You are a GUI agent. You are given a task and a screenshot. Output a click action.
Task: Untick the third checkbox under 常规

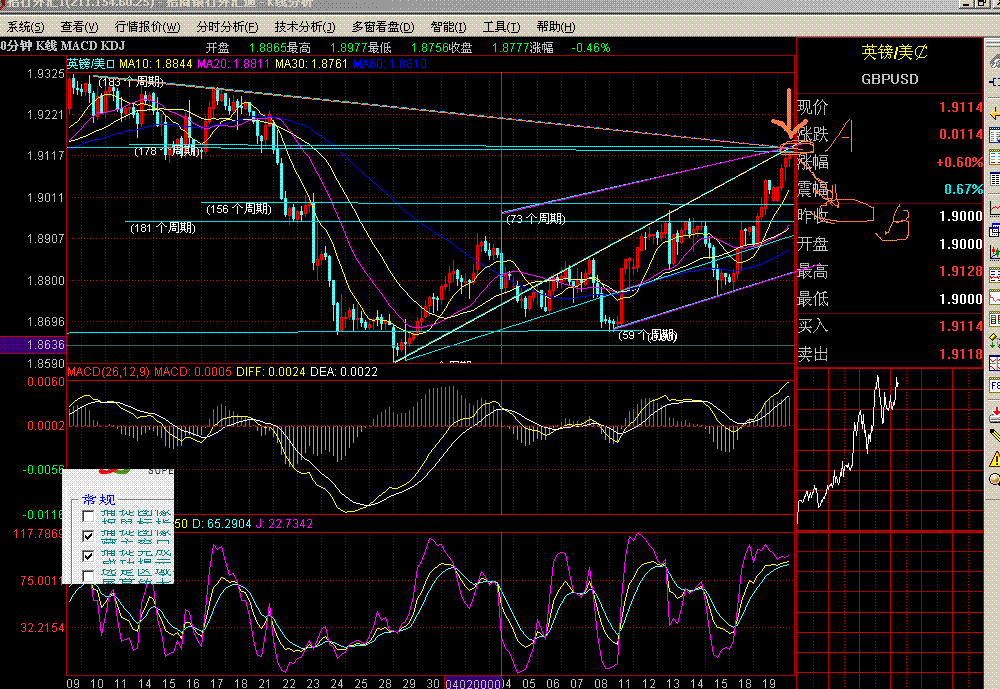[x=88, y=556]
